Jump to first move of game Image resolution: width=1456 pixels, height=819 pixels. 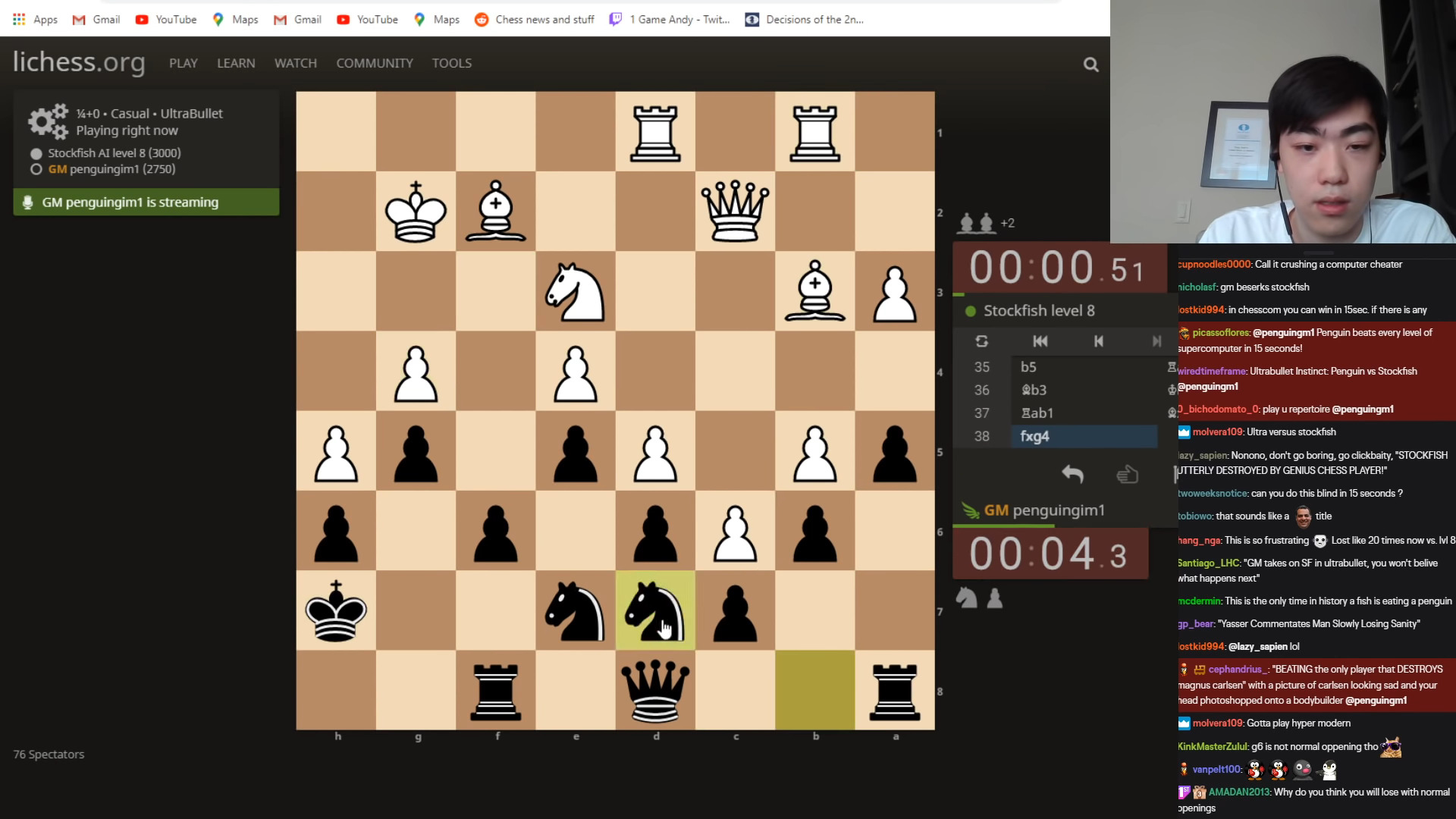pos(1040,341)
